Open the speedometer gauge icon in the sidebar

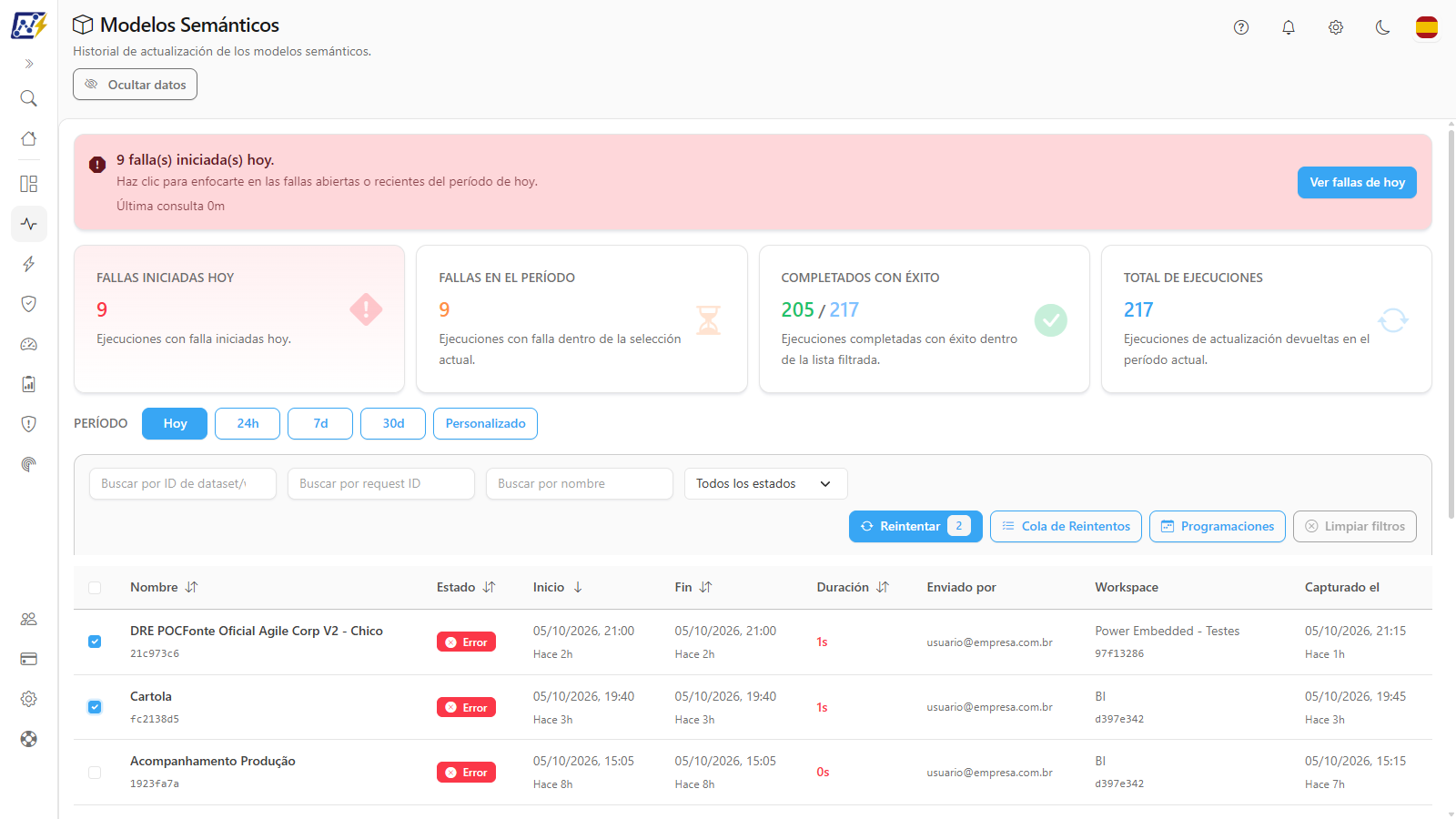pos(29,344)
